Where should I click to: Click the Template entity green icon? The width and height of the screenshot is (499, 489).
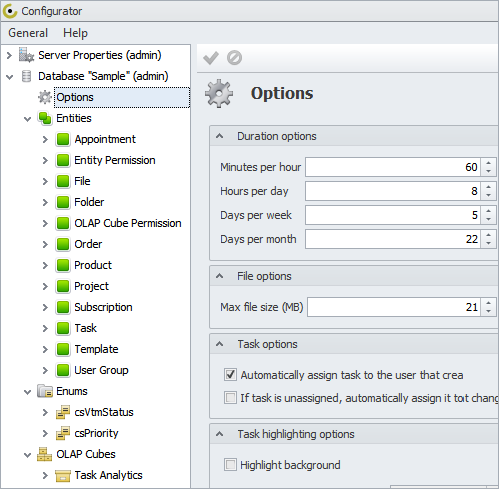pyautogui.click(x=63, y=349)
